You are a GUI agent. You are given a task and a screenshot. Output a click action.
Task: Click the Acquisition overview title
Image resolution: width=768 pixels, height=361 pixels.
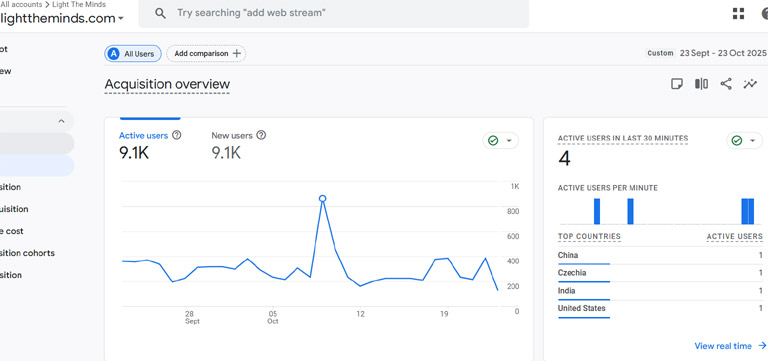[x=167, y=84]
